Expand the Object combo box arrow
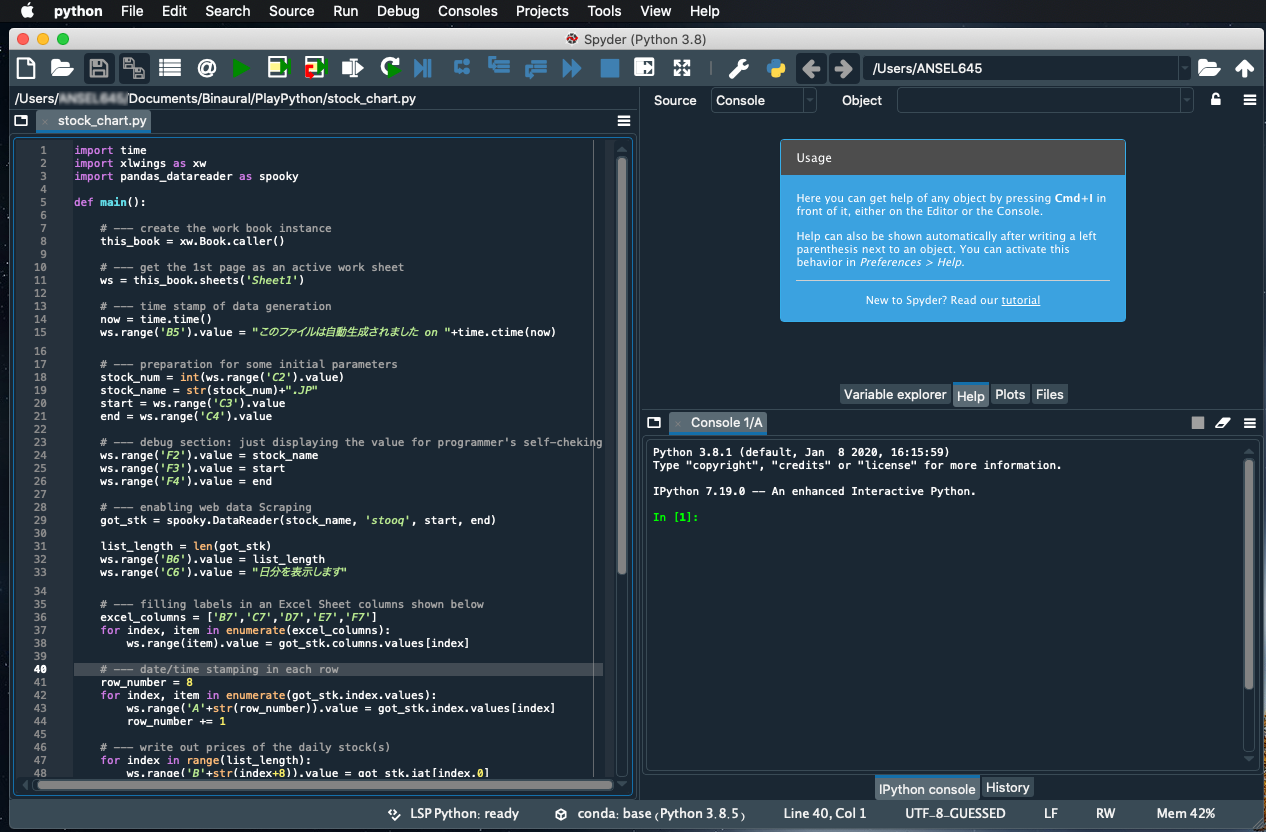The image size is (1266, 832). 1187,100
